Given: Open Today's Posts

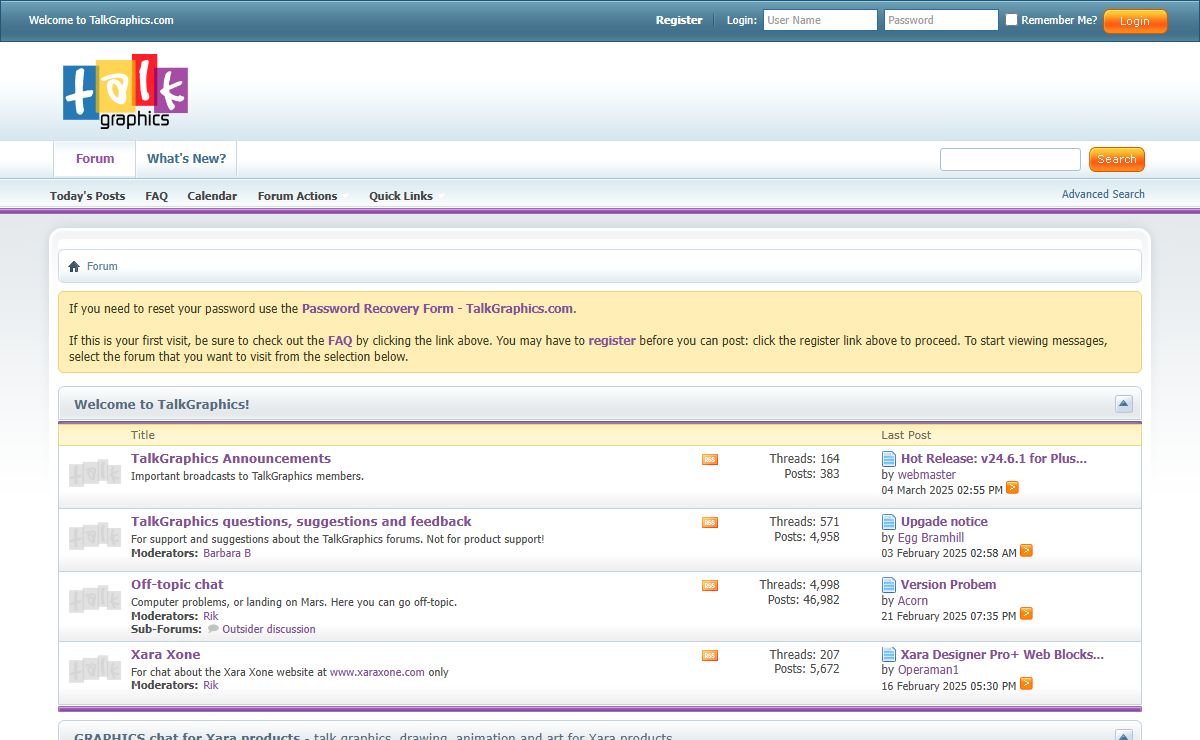Looking at the screenshot, I should 88,196.
